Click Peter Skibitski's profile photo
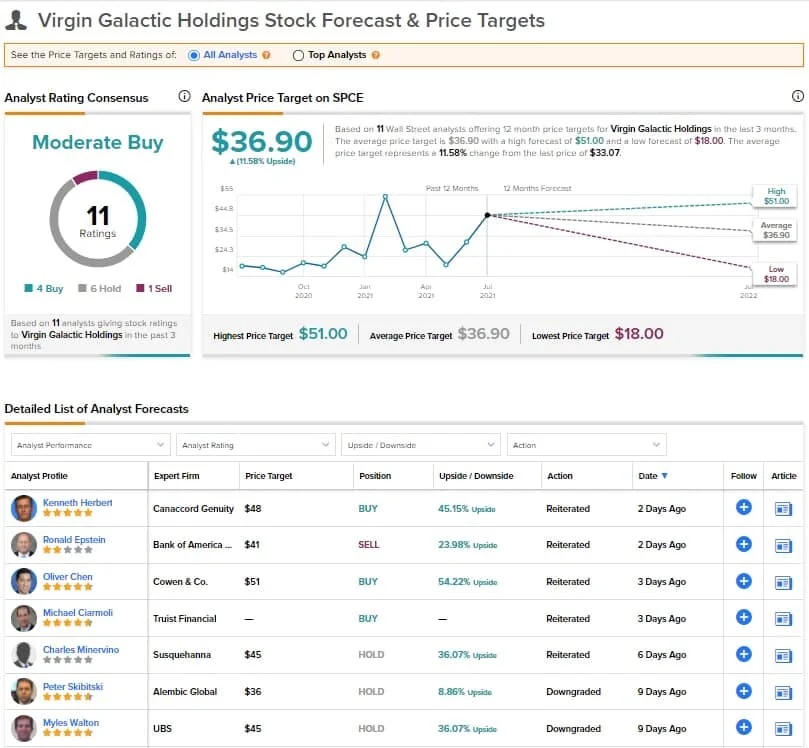 24,692
